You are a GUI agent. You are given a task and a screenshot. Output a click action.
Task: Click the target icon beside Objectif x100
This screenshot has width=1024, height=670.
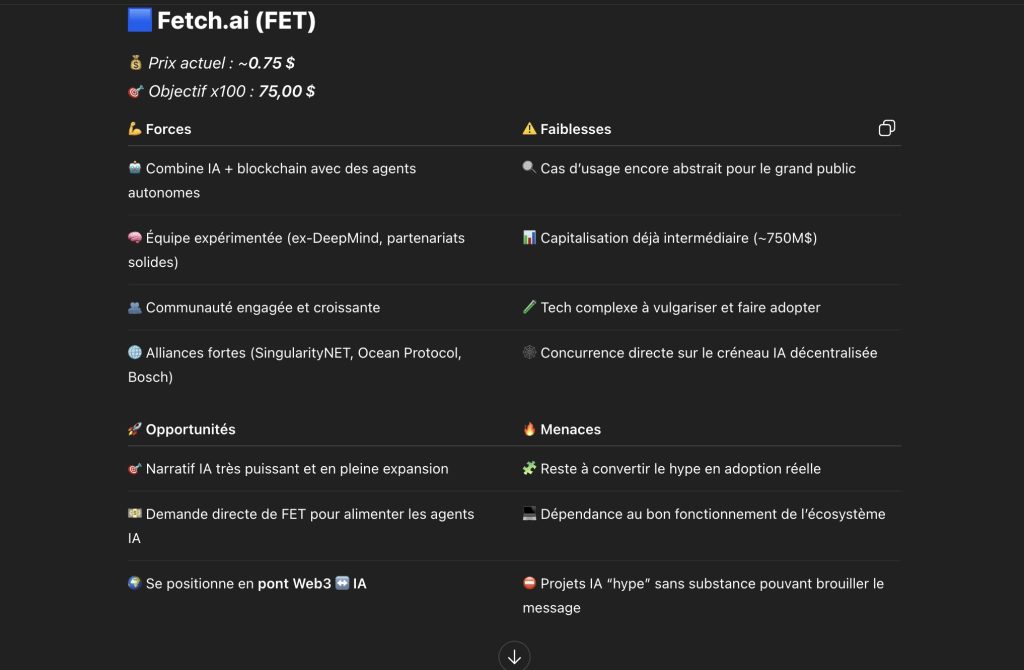pos(135,91)
